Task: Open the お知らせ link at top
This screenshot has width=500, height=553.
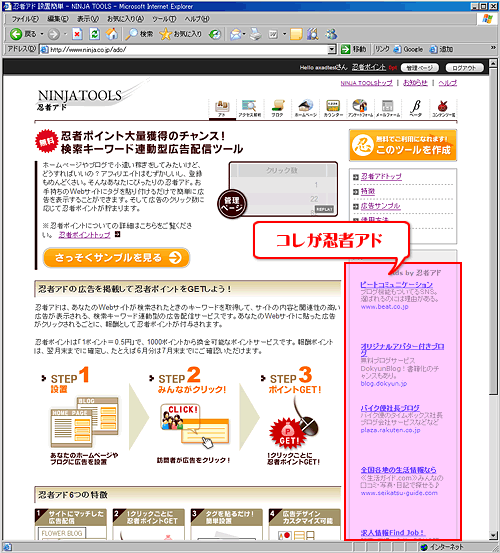Action: point(415,83)
